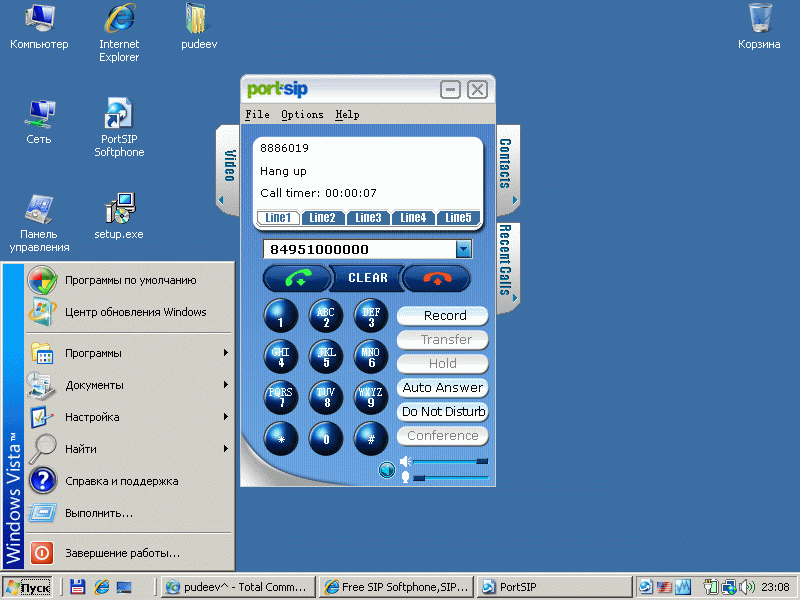Switch to the Line1 tab

click(x=278, y=218)
